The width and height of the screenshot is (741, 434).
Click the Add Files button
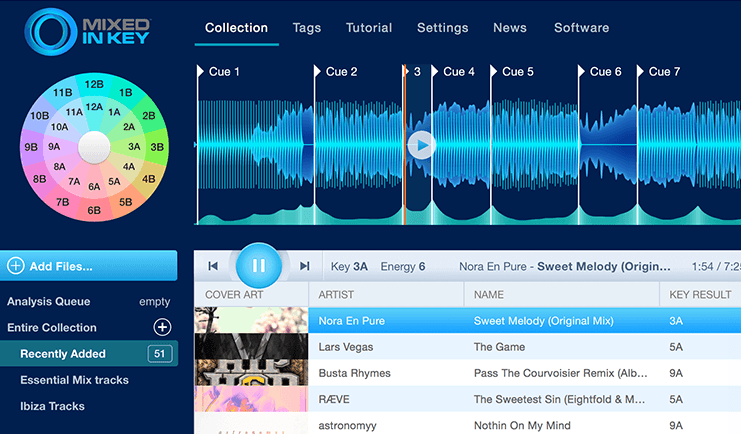(89, 266)
